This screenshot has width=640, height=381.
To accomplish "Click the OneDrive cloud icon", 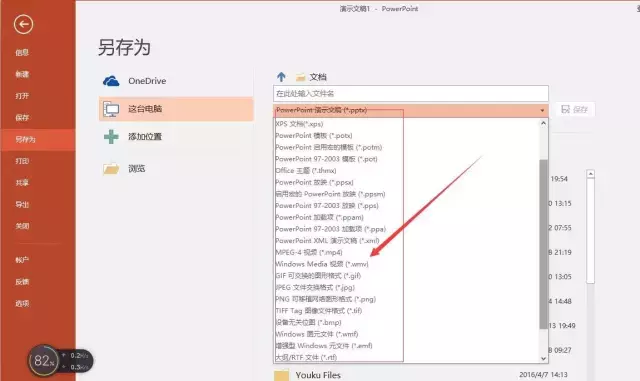I will [111, 81].
